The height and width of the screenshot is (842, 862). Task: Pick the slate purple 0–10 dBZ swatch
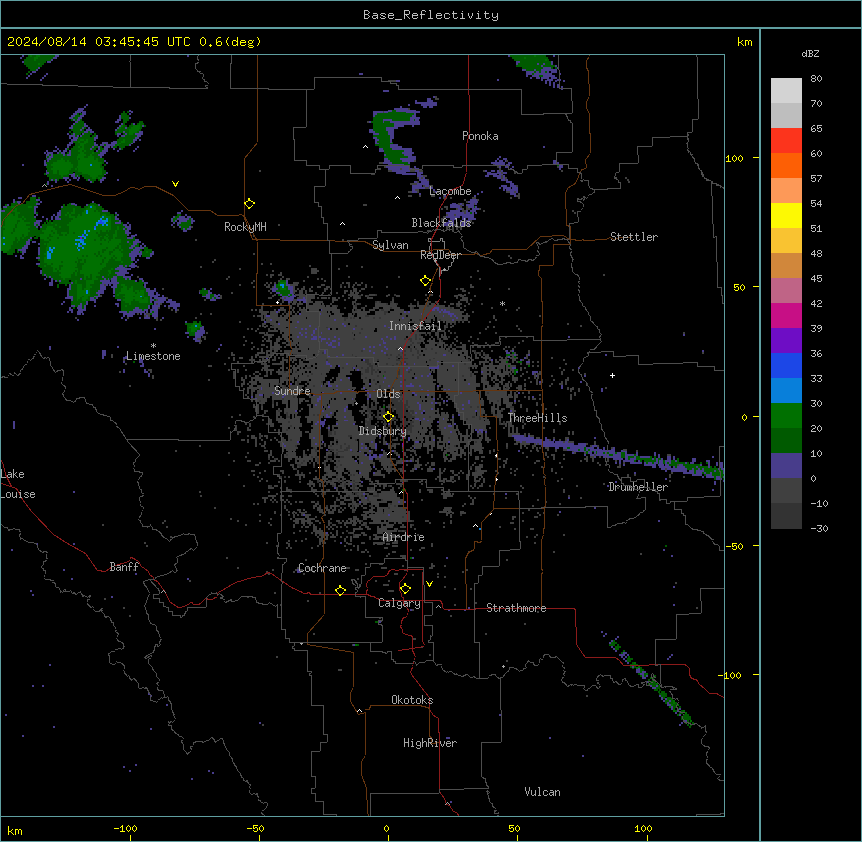coord(786,466)
